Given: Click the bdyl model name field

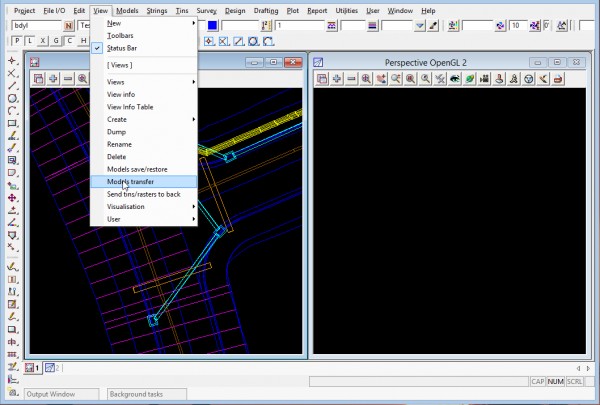Looking at the screenshot, I should click(35, 25).
